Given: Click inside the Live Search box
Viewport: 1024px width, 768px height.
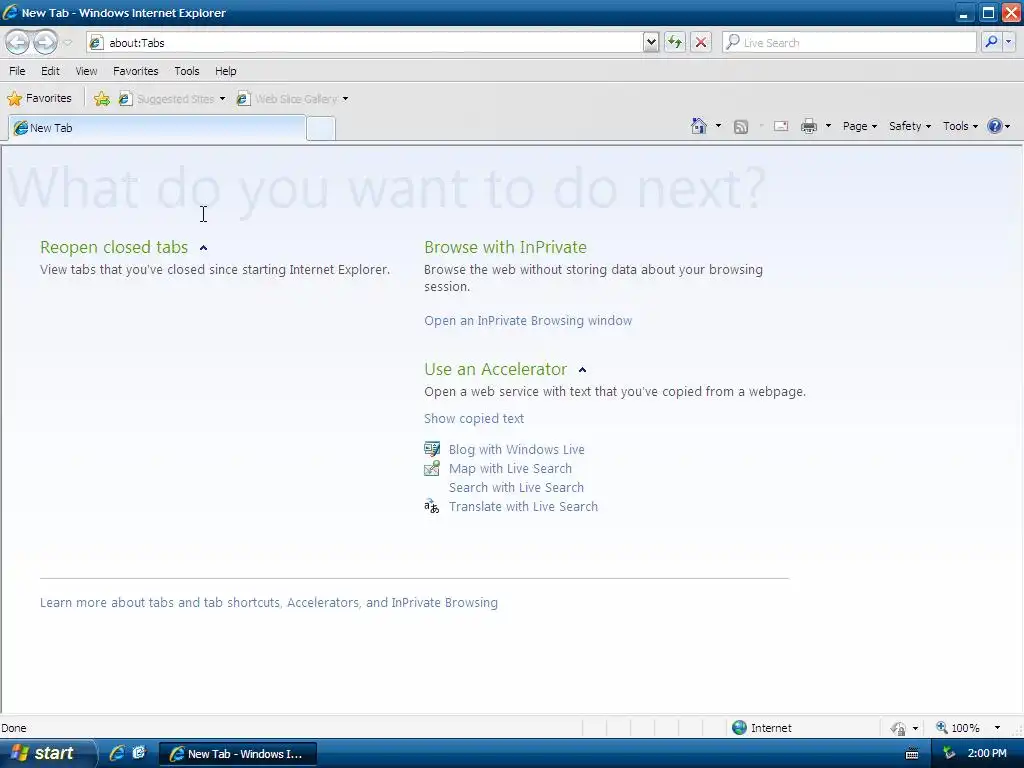Looking at the screenshot, I should (x=849, y=42).
